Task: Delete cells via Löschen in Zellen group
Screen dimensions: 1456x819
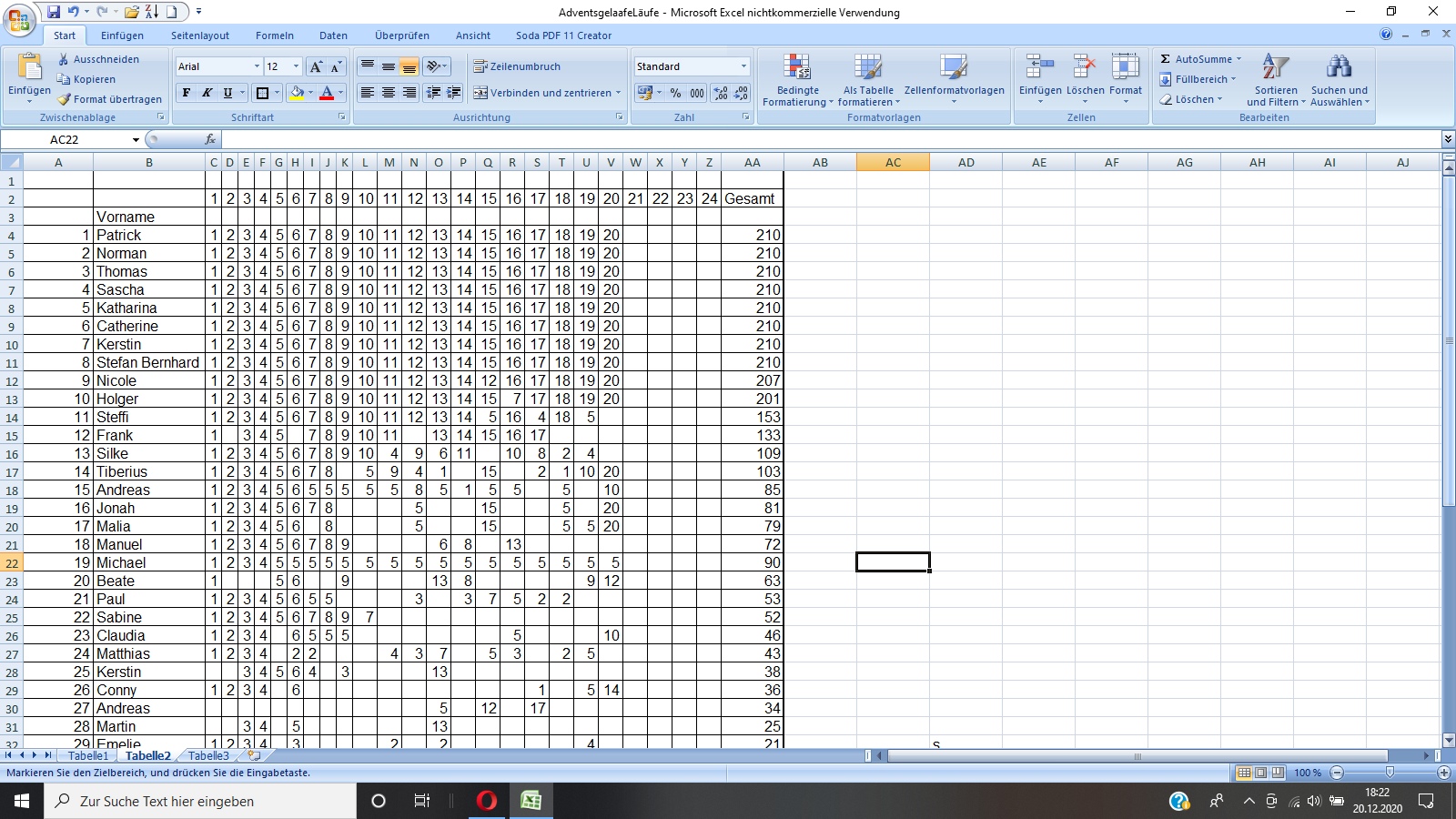Action: (x=1085, y=80)
